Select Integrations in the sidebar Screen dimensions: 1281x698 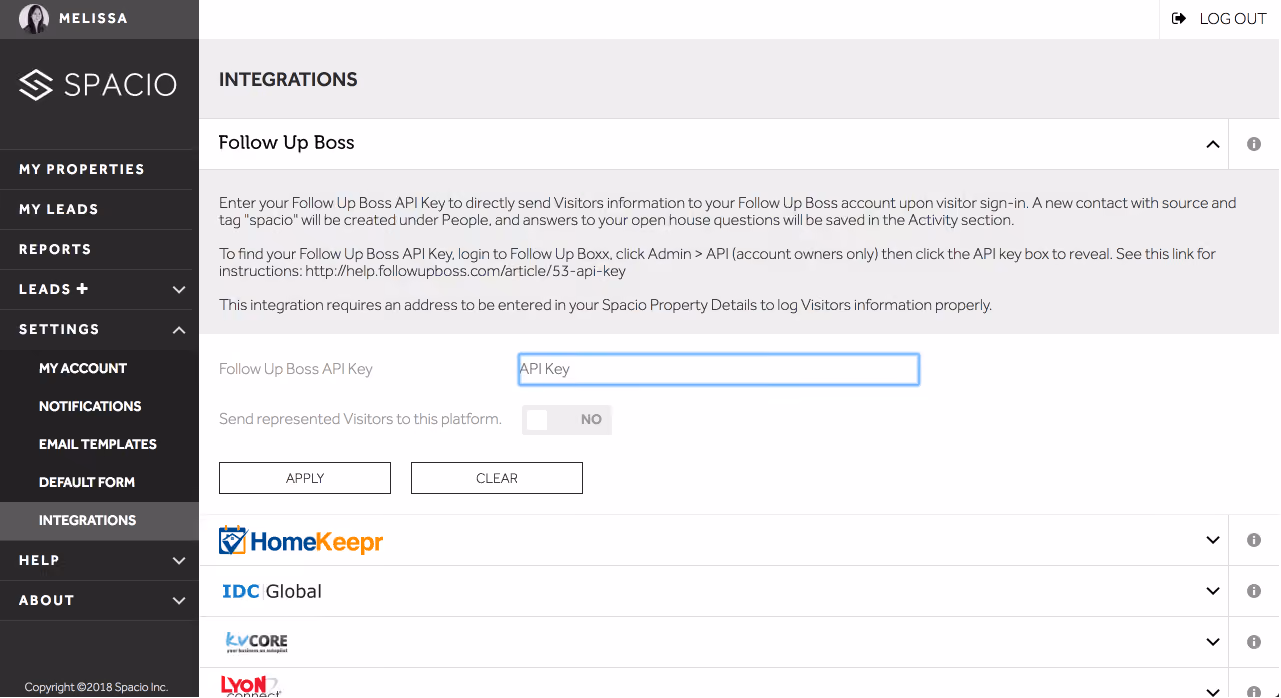coord(99,520)
